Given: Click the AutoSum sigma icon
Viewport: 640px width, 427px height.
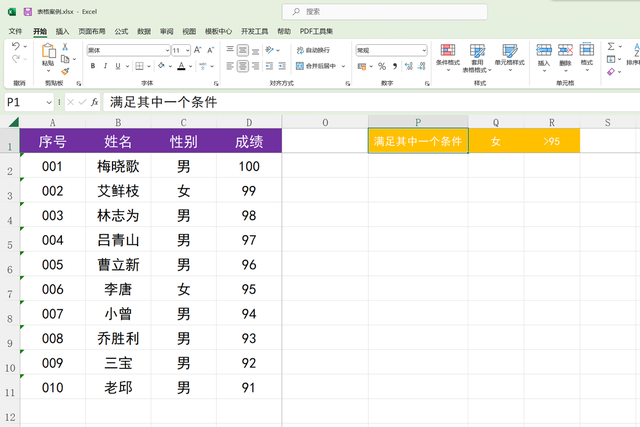Looking at the screenshot, I should tap(611, 47).
